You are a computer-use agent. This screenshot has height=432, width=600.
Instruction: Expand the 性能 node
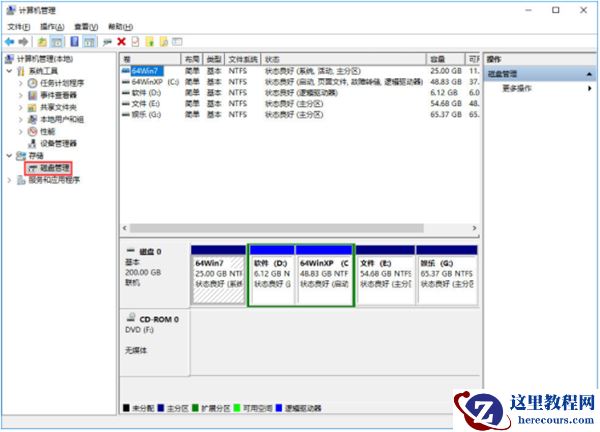click(x=21, y=132)
